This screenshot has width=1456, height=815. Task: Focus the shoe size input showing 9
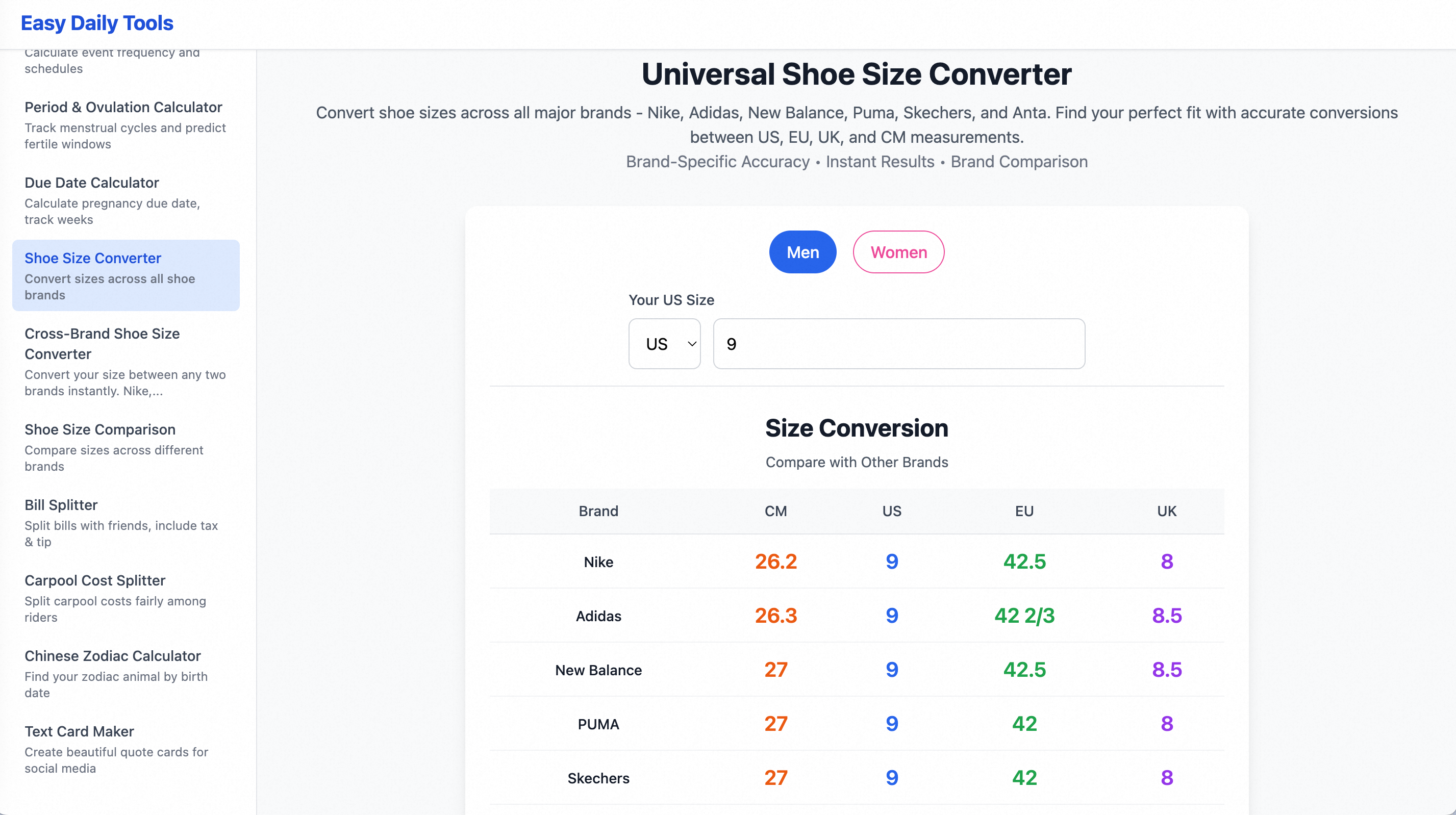(899, 344)
